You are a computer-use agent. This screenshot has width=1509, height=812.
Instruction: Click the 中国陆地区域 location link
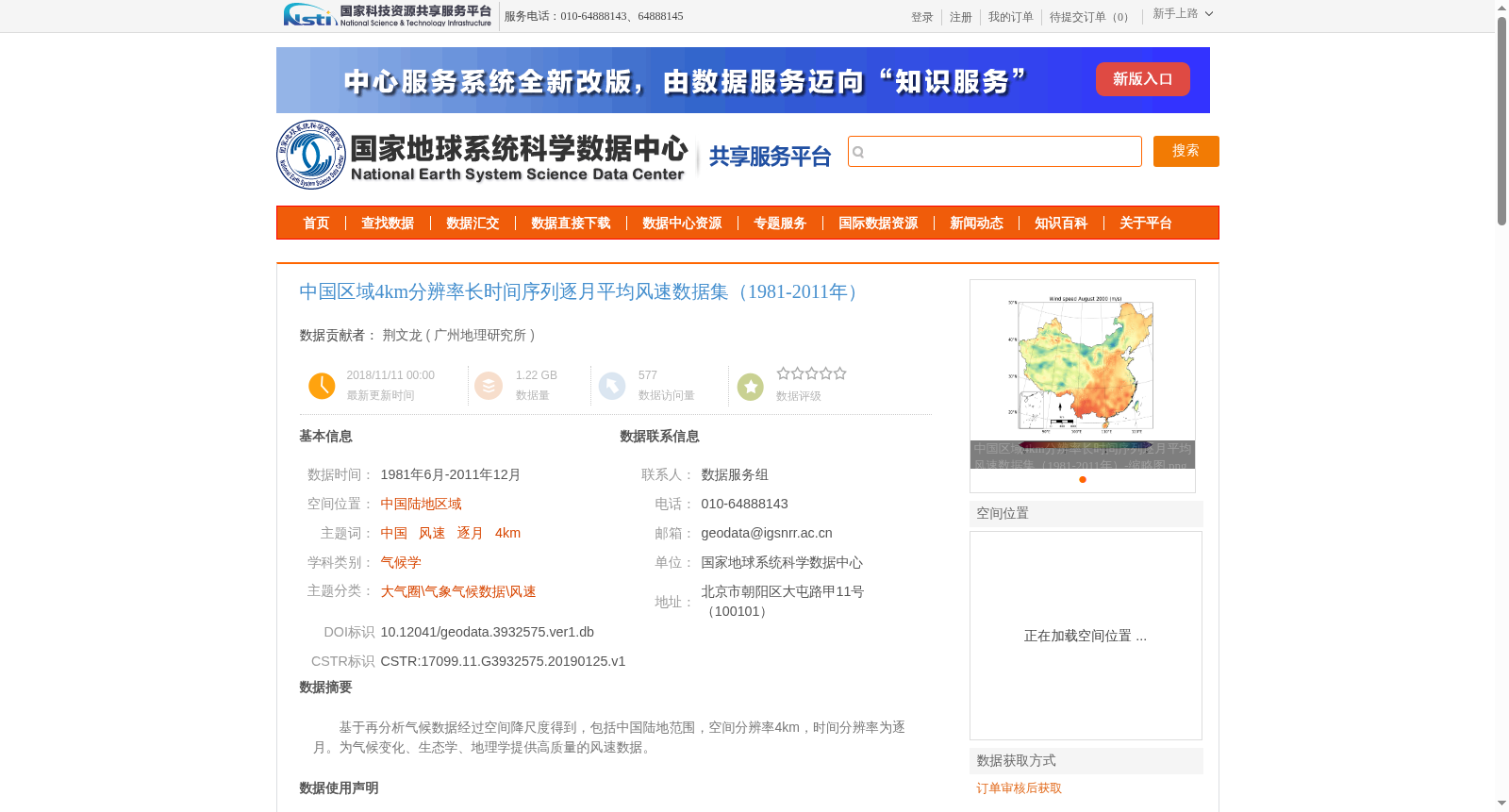pyautogui.click(x=421, y=504)
